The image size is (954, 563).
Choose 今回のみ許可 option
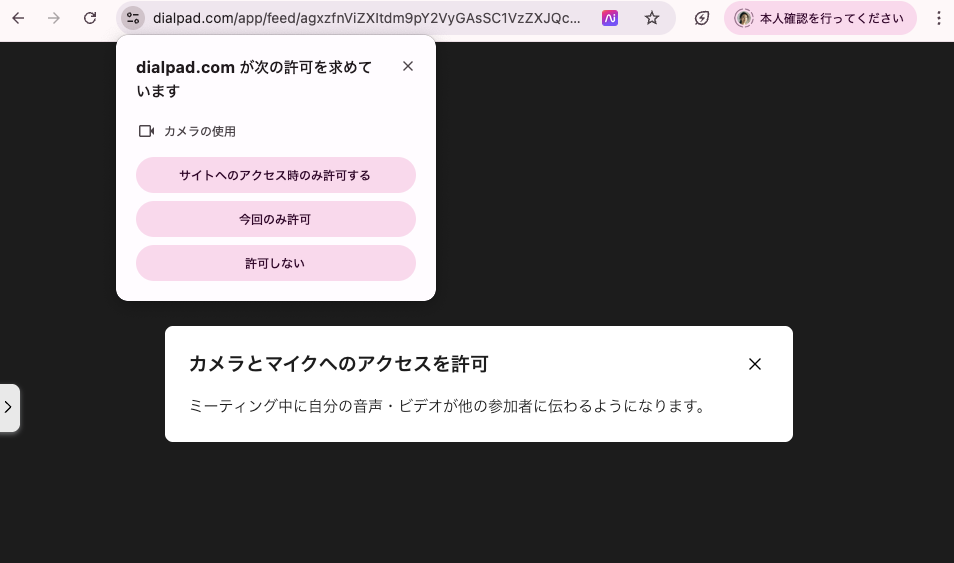pyautogui.click(x=275, y=219)
